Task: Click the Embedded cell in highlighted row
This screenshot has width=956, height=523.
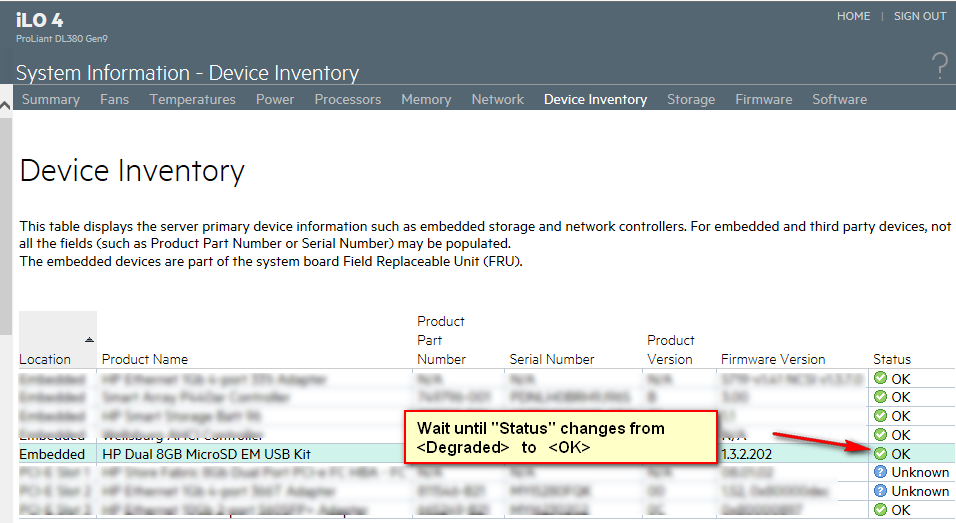Action: (52, 454)
